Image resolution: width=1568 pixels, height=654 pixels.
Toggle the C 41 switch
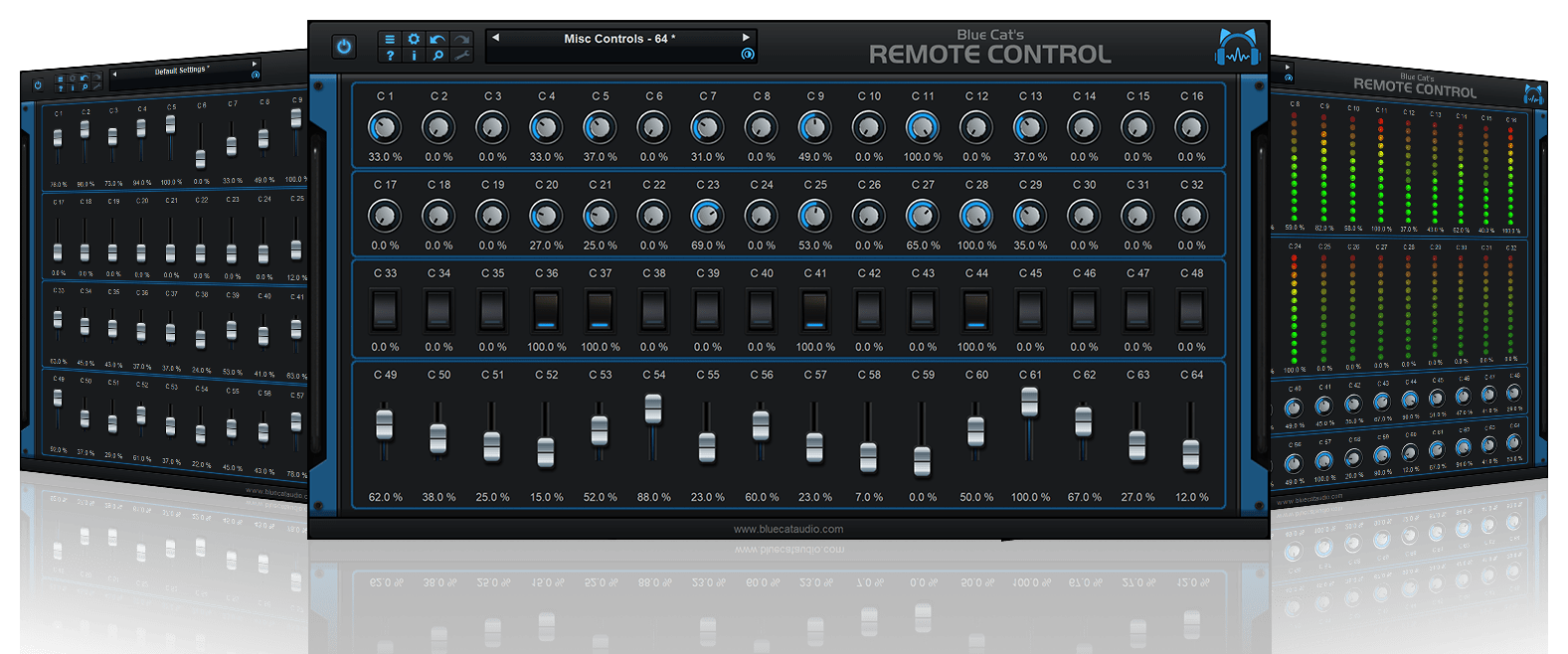pyautogui.click(x=814, y=310)
